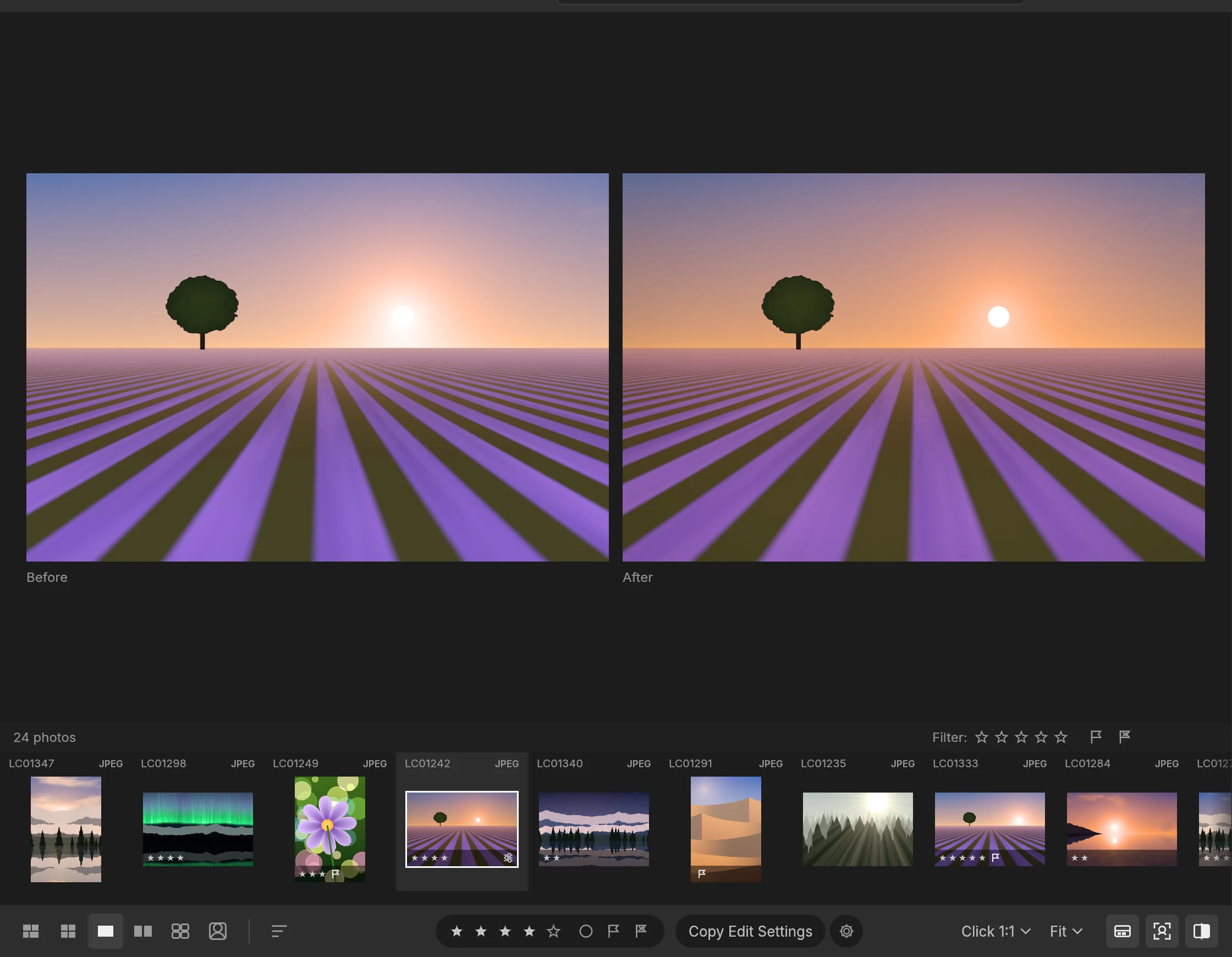The height and width of the screenshot is (957, 1232).
Task: Filter photos by five stars
Action: click(x=1061, y=737)
